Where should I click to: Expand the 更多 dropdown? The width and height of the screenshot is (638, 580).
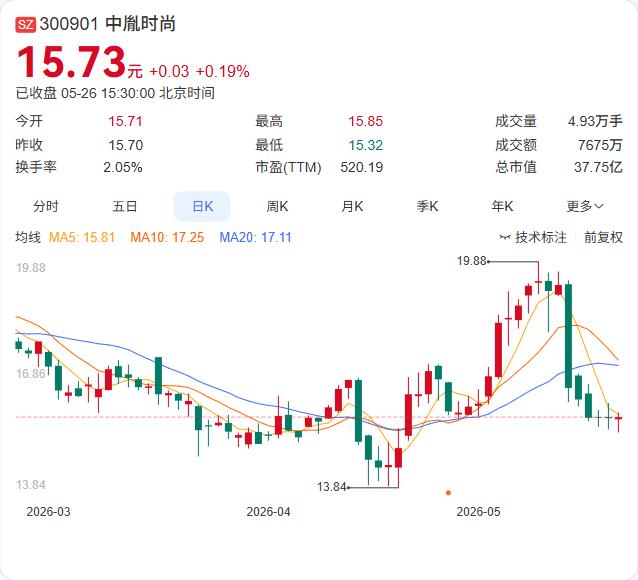click(585, 206)
